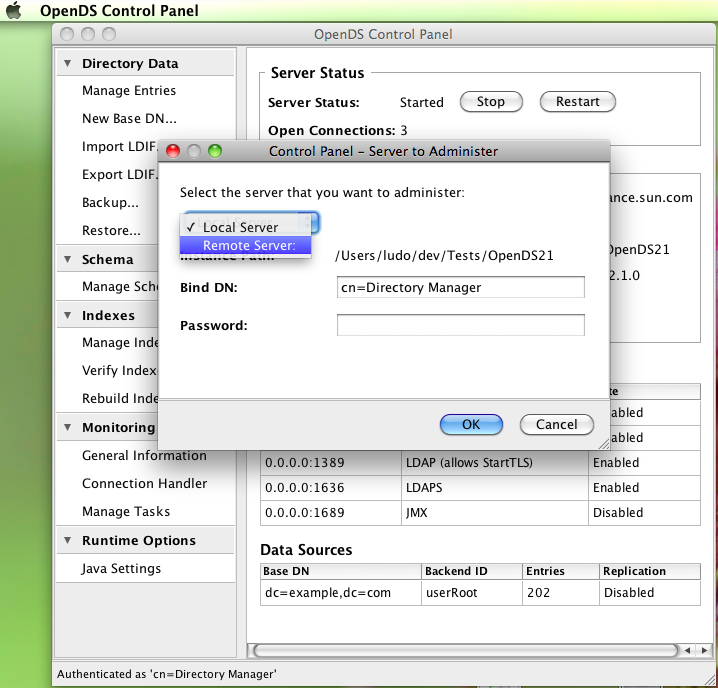Choose Local Server option in dropdown

point(240,228)
